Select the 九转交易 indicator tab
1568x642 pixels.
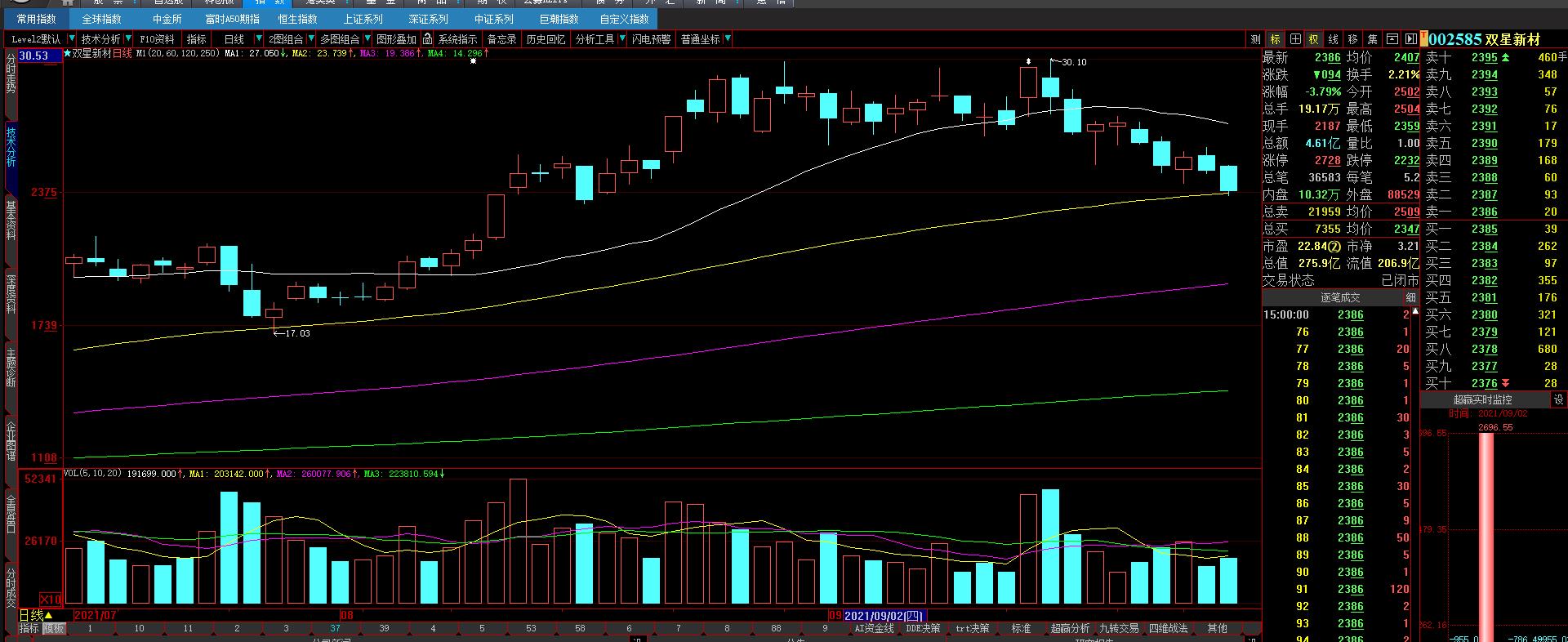[1119, 629]
